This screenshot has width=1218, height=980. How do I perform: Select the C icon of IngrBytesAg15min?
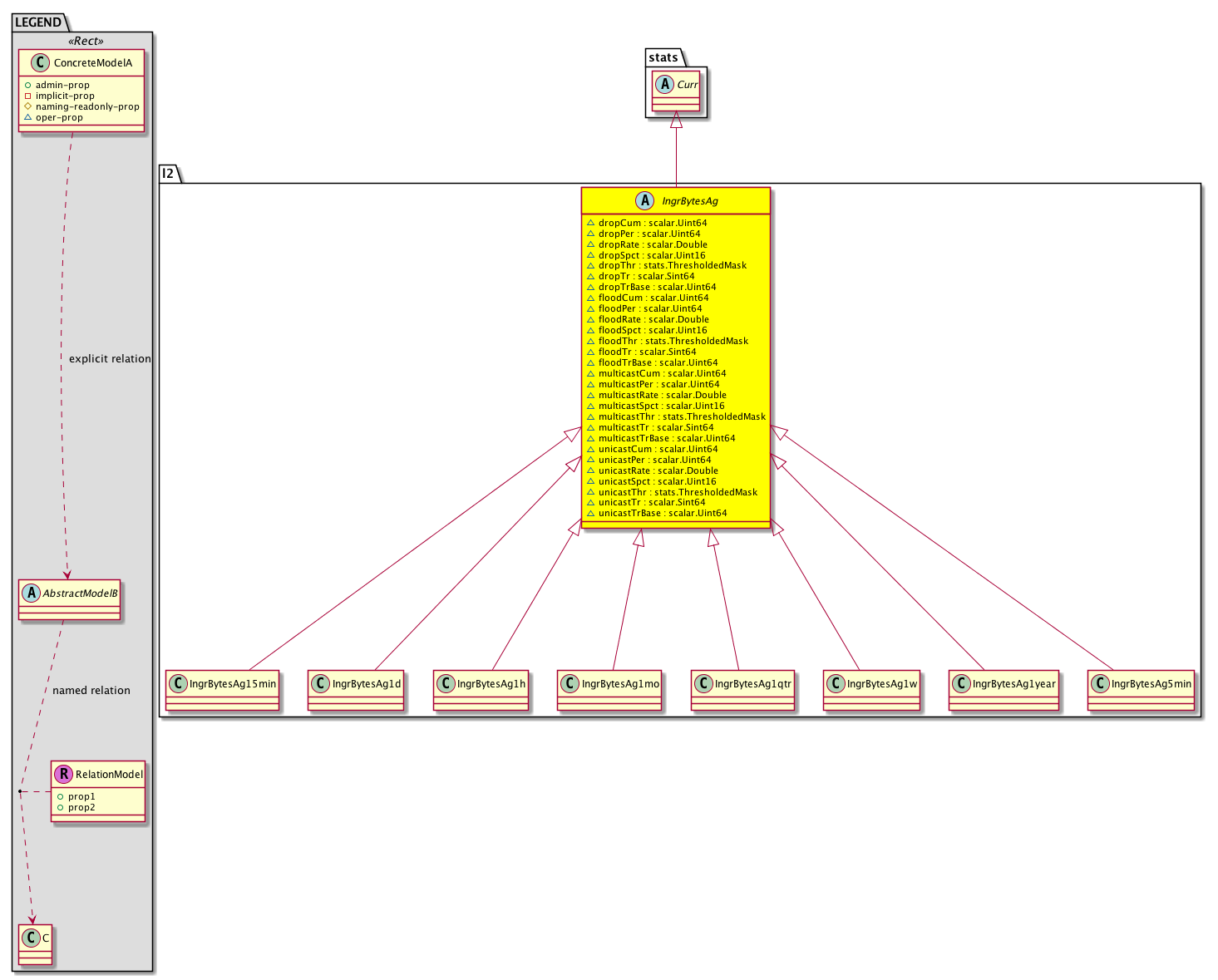(177, 683)
